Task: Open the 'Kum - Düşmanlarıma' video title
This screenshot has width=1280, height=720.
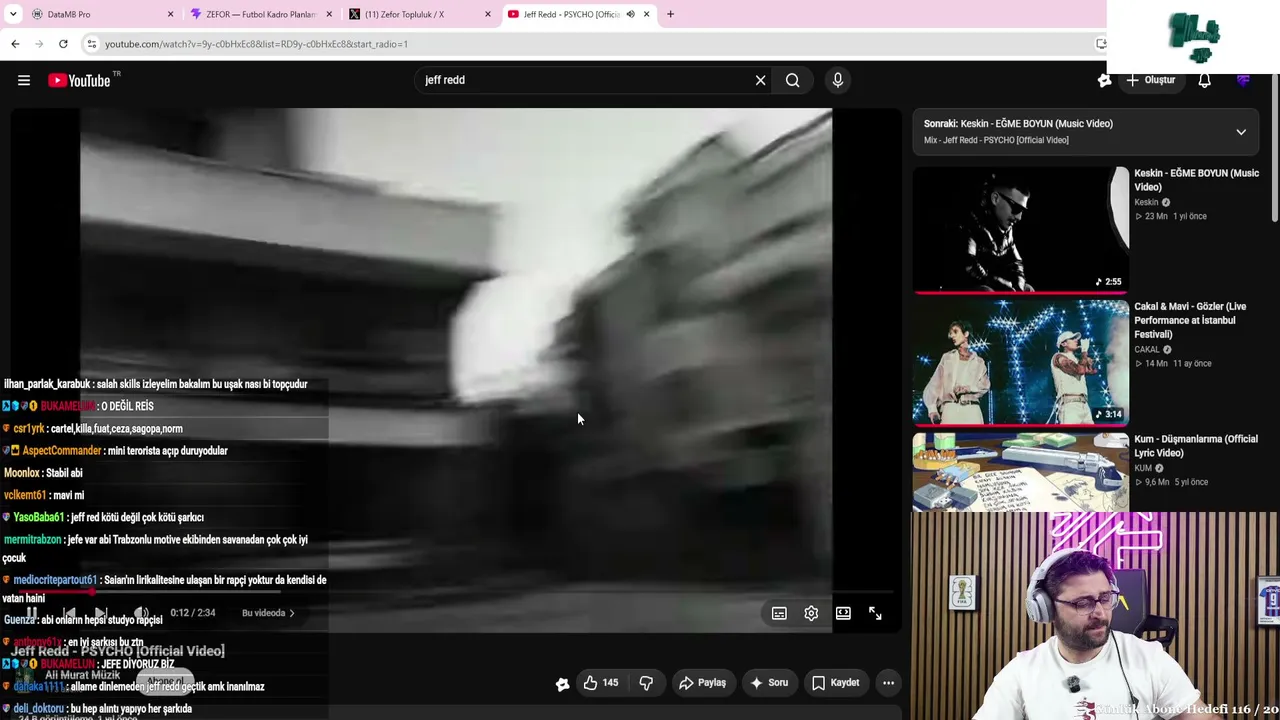Action: [1196, 446]
